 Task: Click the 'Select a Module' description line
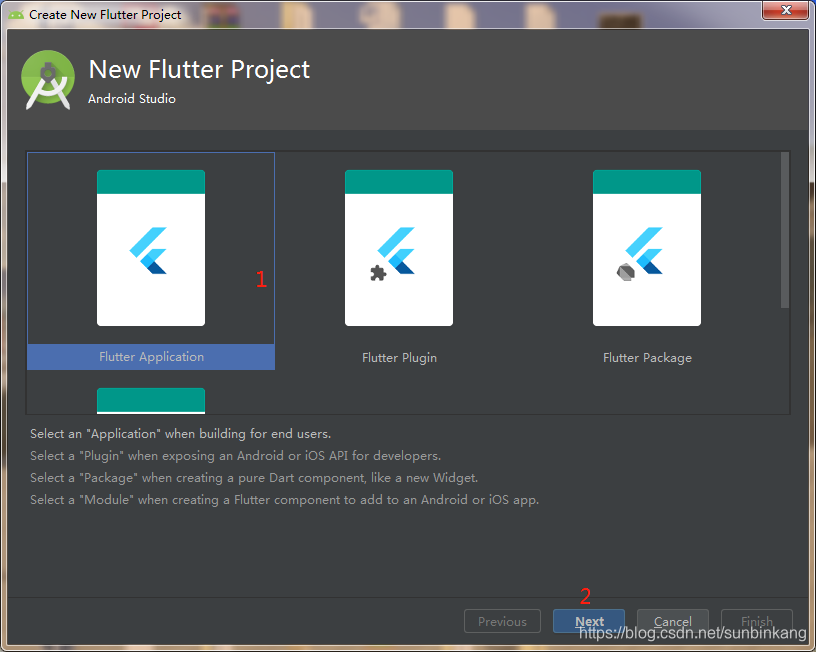click(285, 500)
